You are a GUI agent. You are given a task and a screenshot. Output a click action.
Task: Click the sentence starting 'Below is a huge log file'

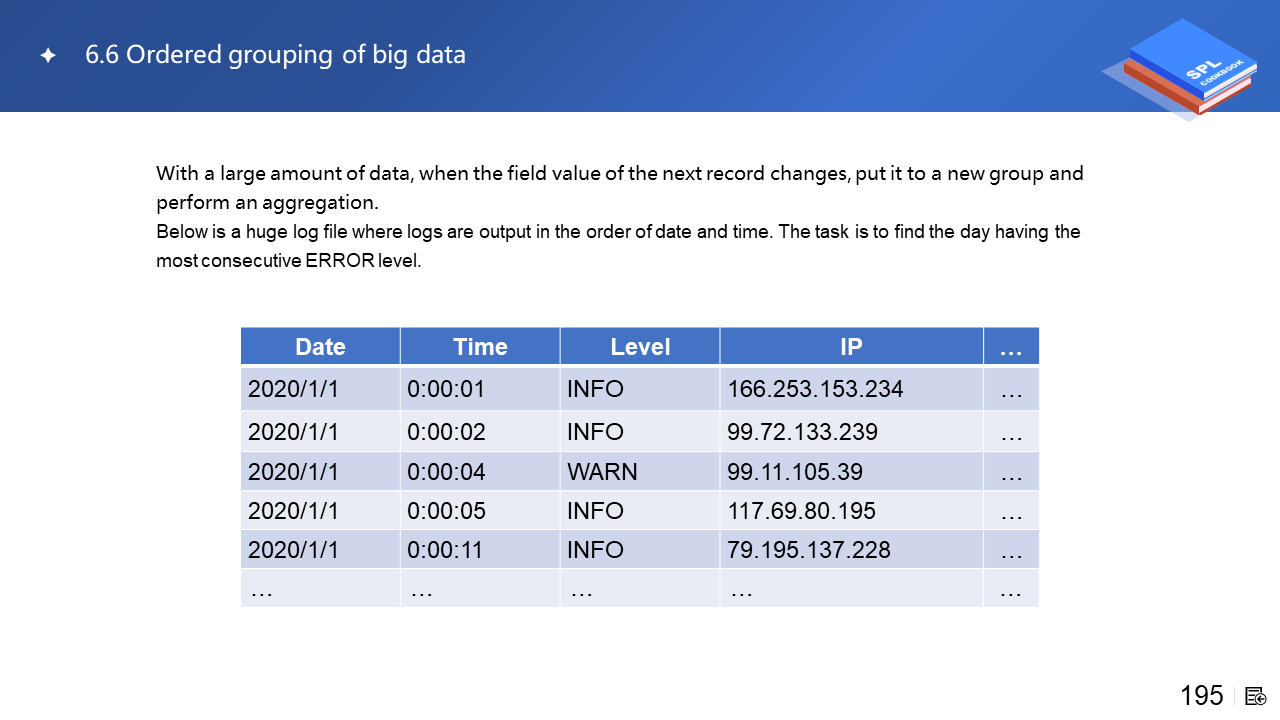(618, 246)
